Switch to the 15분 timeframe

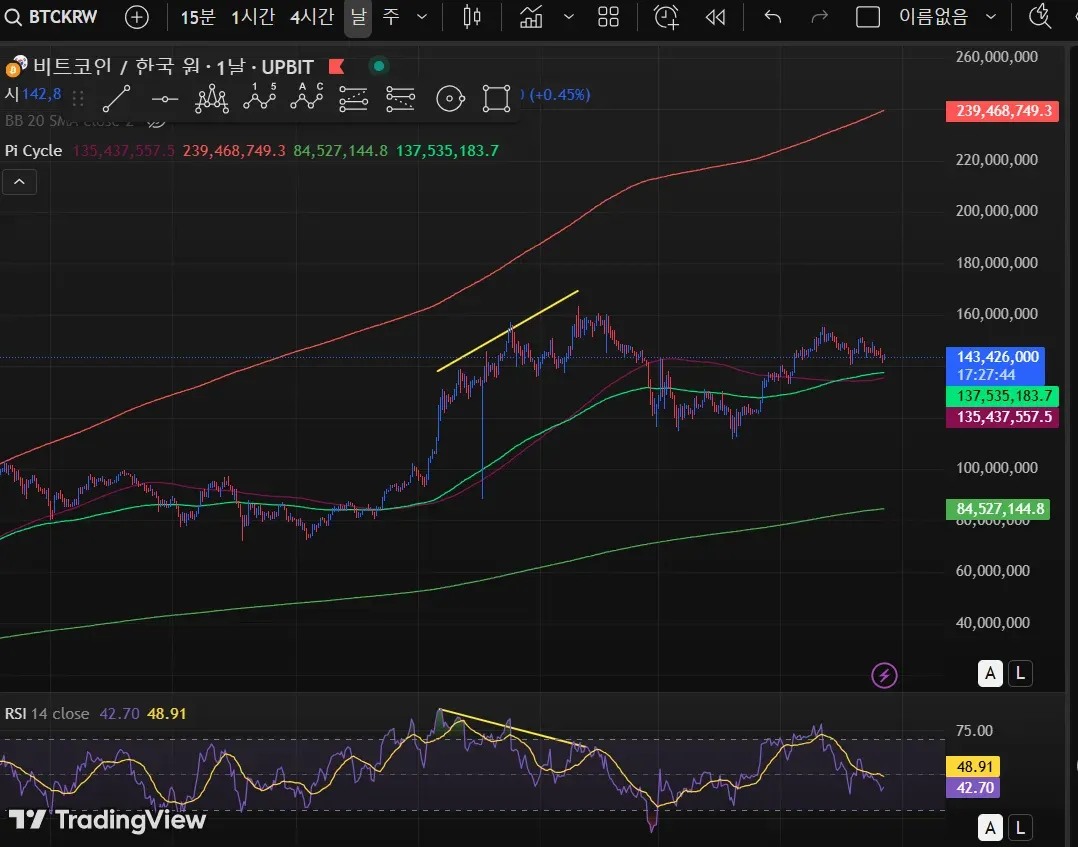(197, 16)
